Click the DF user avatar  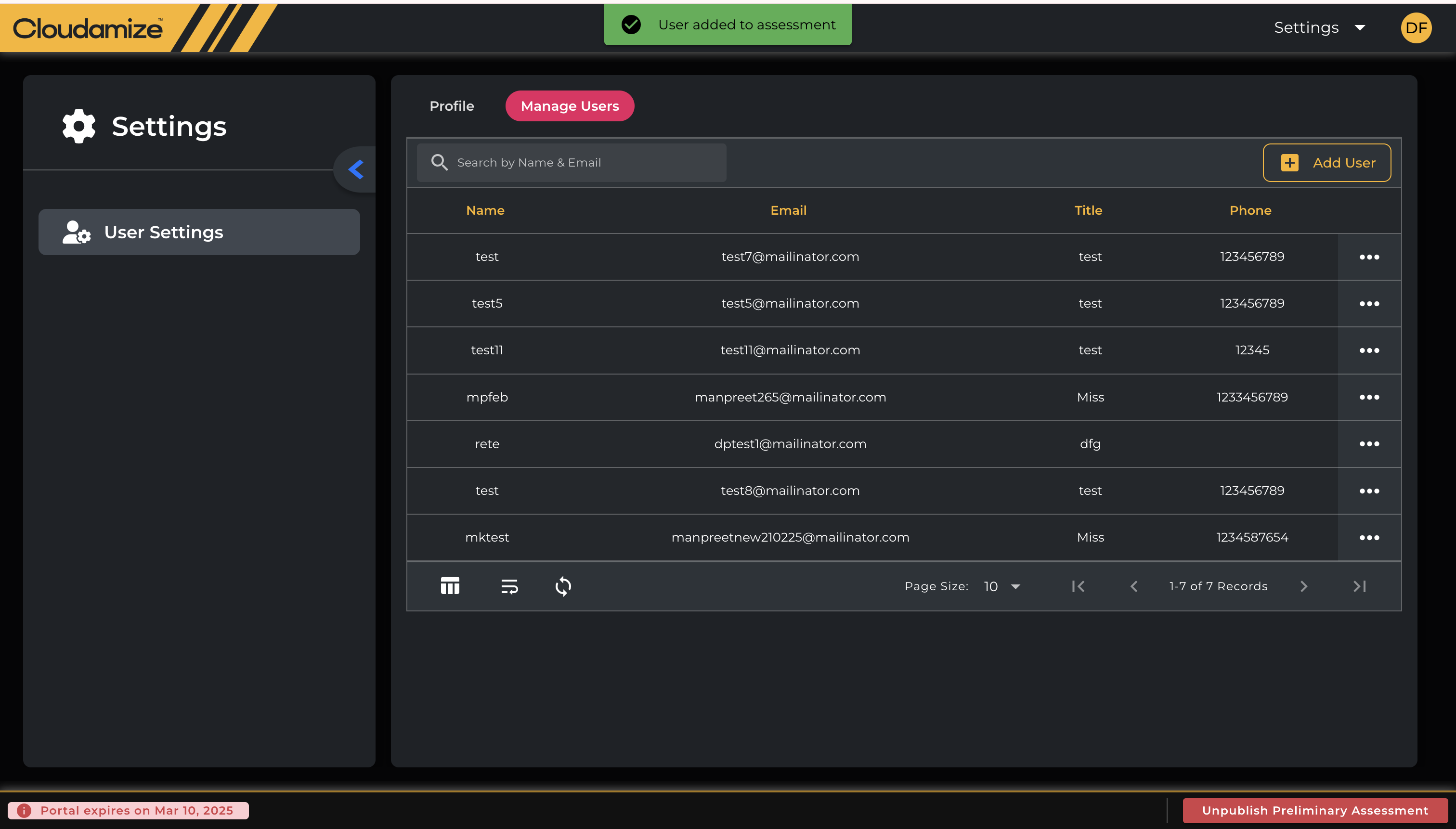coord(1416,27)
